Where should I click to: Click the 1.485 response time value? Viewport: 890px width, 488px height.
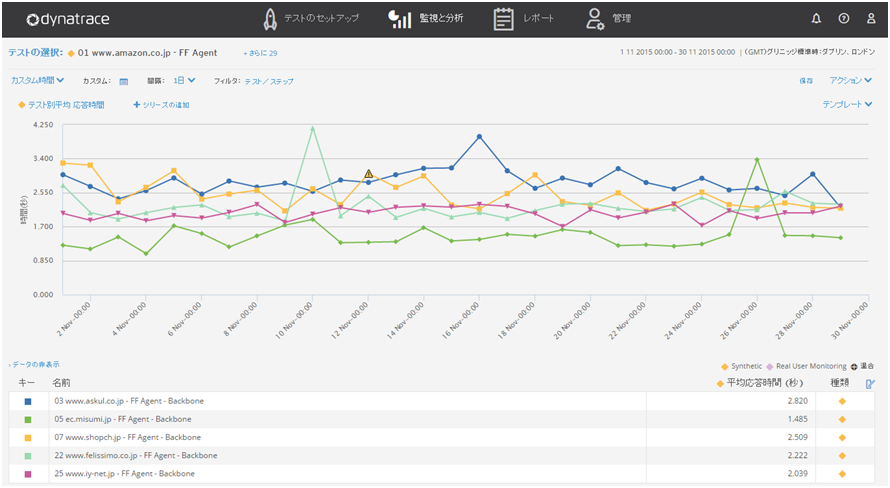tap(797, 419)
